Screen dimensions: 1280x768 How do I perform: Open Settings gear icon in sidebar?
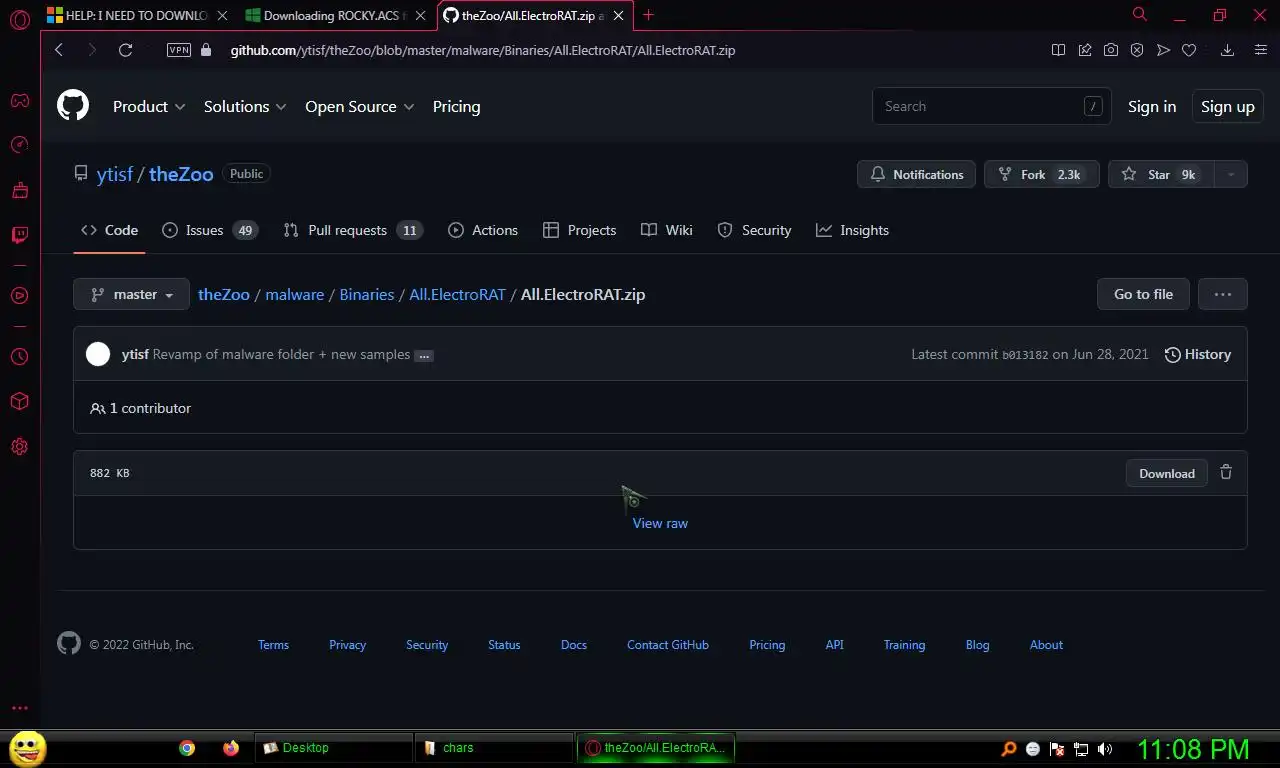tap(19, 447)
